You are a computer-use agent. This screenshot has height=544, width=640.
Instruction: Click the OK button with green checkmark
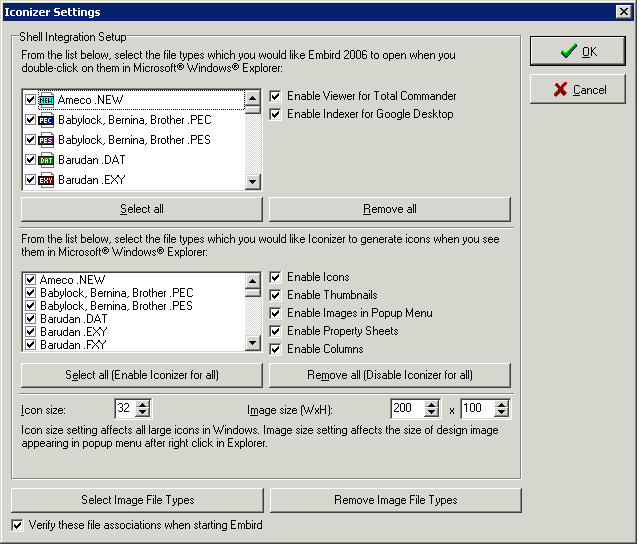tap(578, 51)
